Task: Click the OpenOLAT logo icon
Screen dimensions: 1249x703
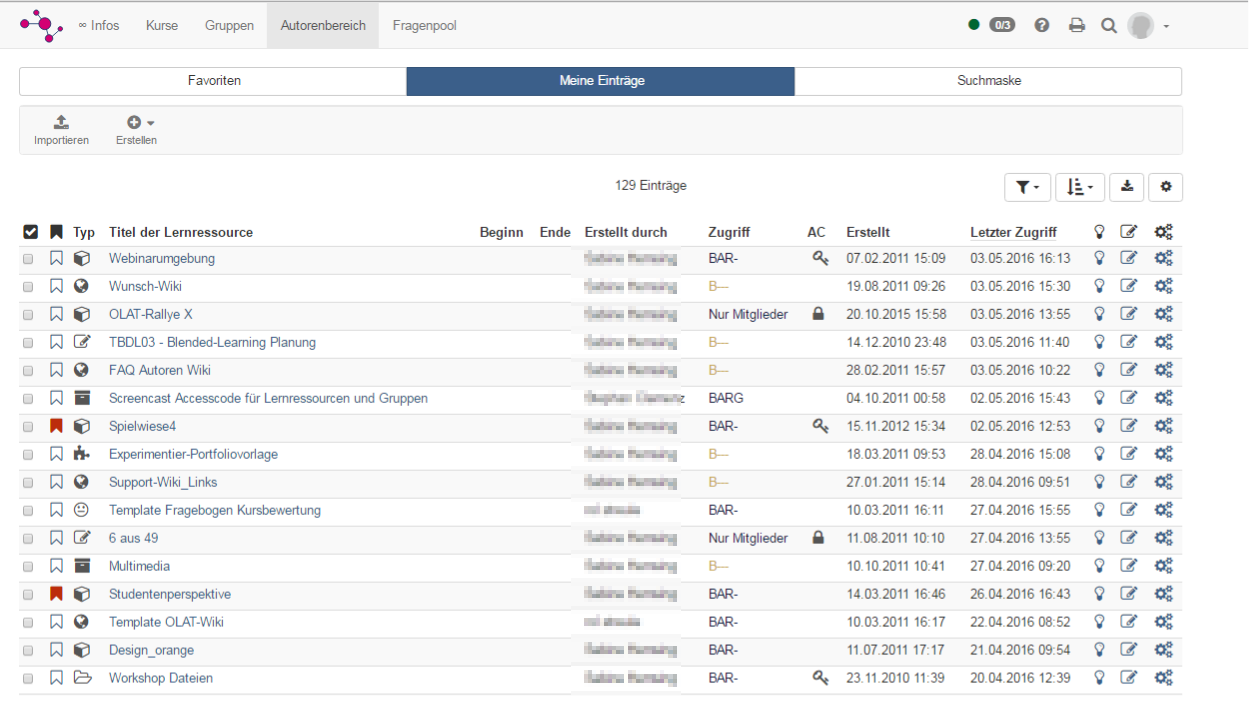Action: tap(41, 25)
